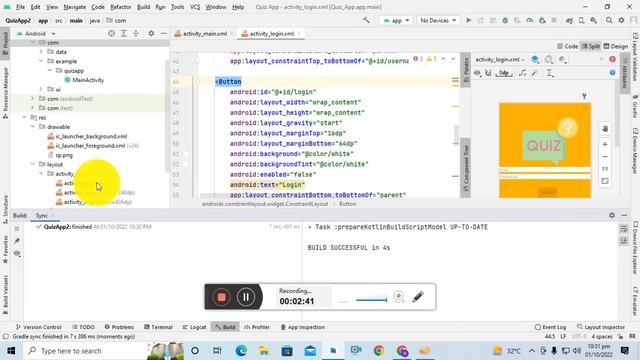Open the VCS menu
The height and width of the screenshot is (360, 640).
(x=195, y=7)
